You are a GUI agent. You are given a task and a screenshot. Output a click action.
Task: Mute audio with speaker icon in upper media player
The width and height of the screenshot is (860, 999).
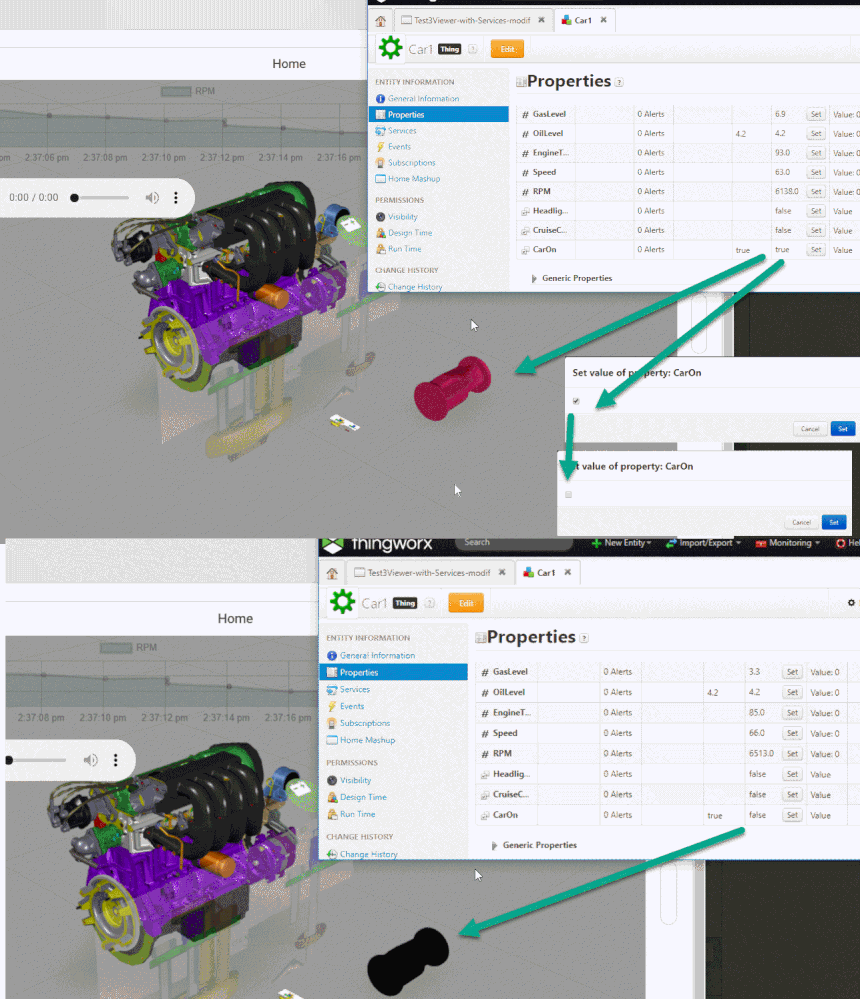click(152, 198)
